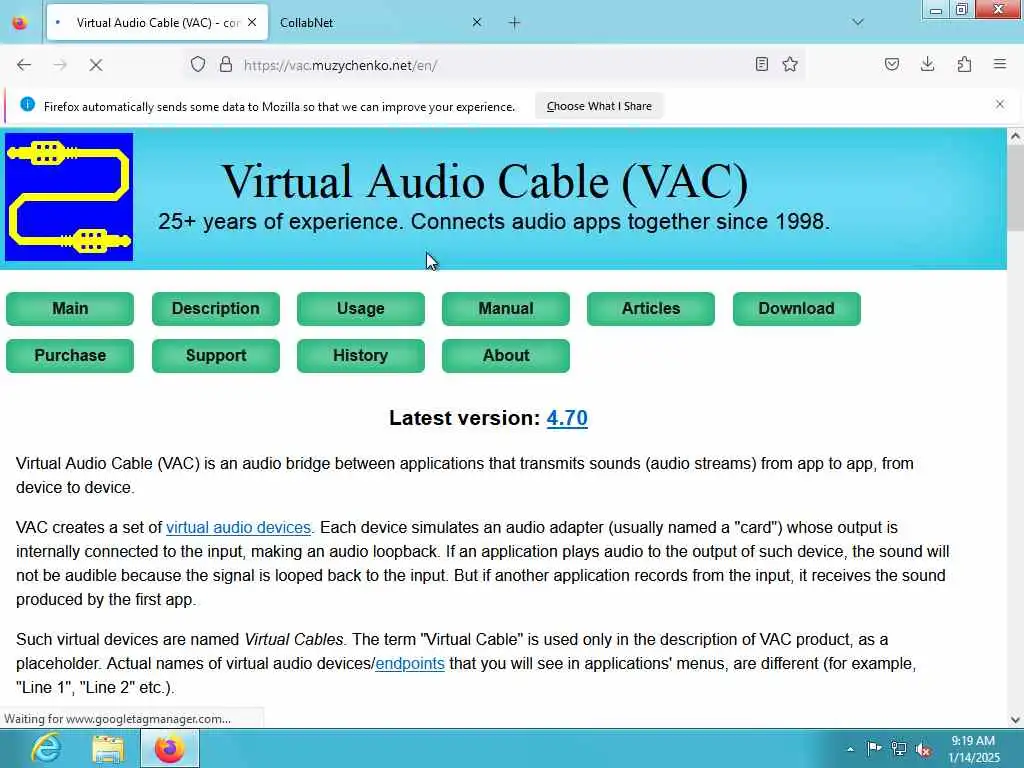Open the Manual page
This screenshot has height=768, width=1024.
505,308
